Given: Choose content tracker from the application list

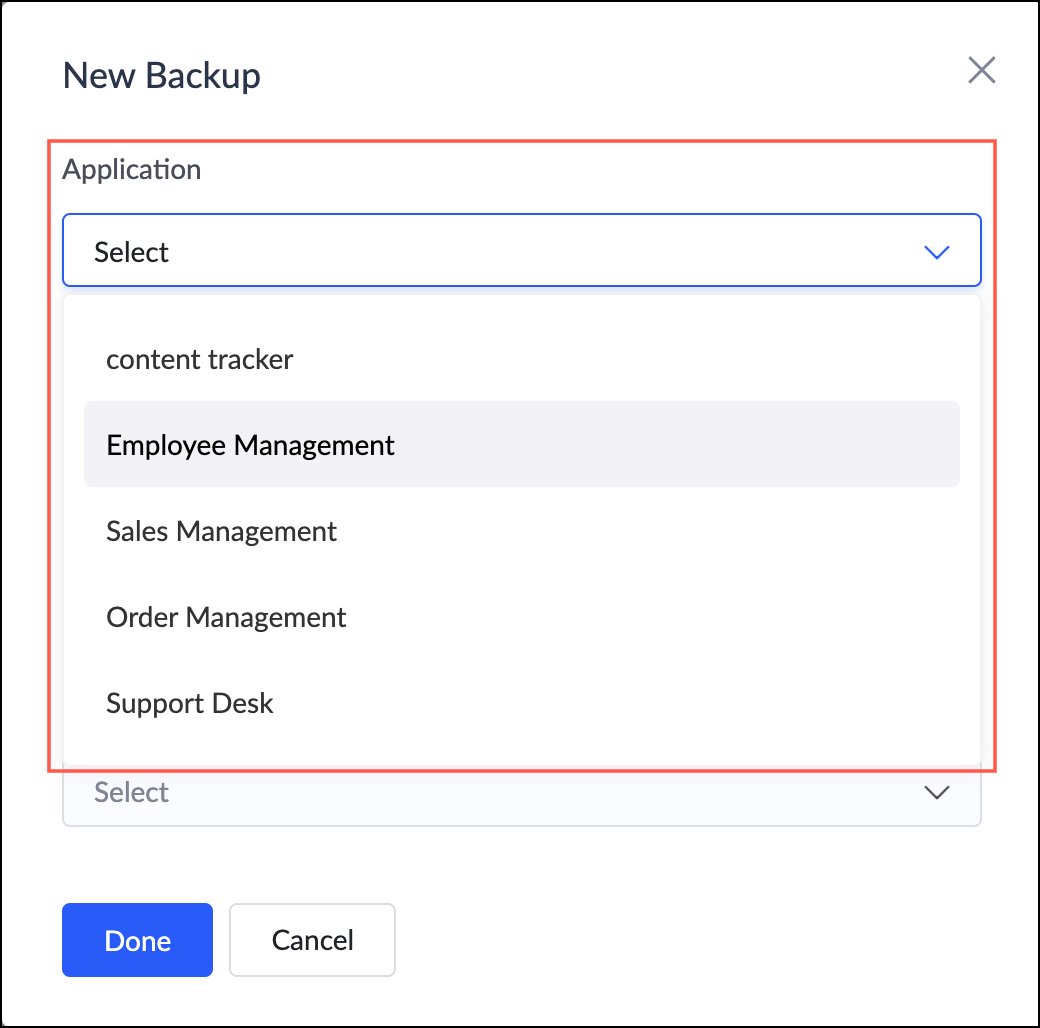Looking at the screenshot, I should pyautogui.click(x=200, y=359).
